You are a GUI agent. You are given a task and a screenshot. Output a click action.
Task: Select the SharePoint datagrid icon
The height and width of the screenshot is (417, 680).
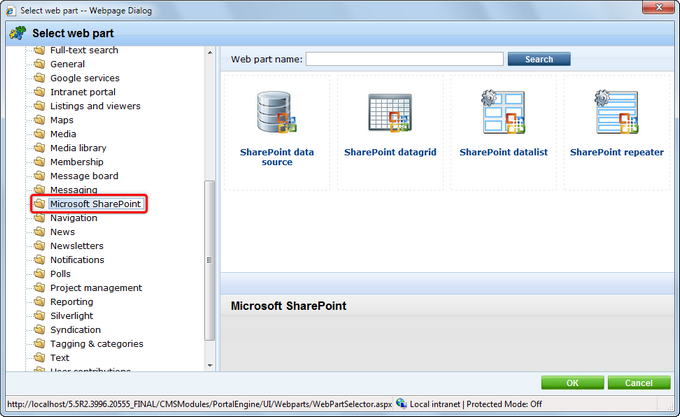click(390, 111)
